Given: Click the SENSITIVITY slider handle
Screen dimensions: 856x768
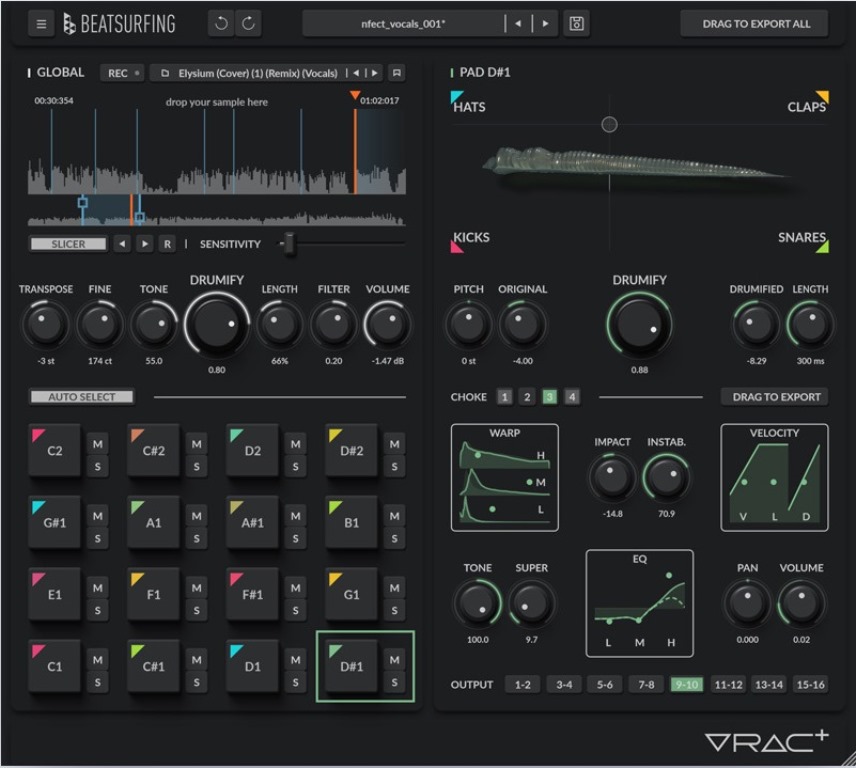Looking at the screenshot, I should [x=289, y=243].
